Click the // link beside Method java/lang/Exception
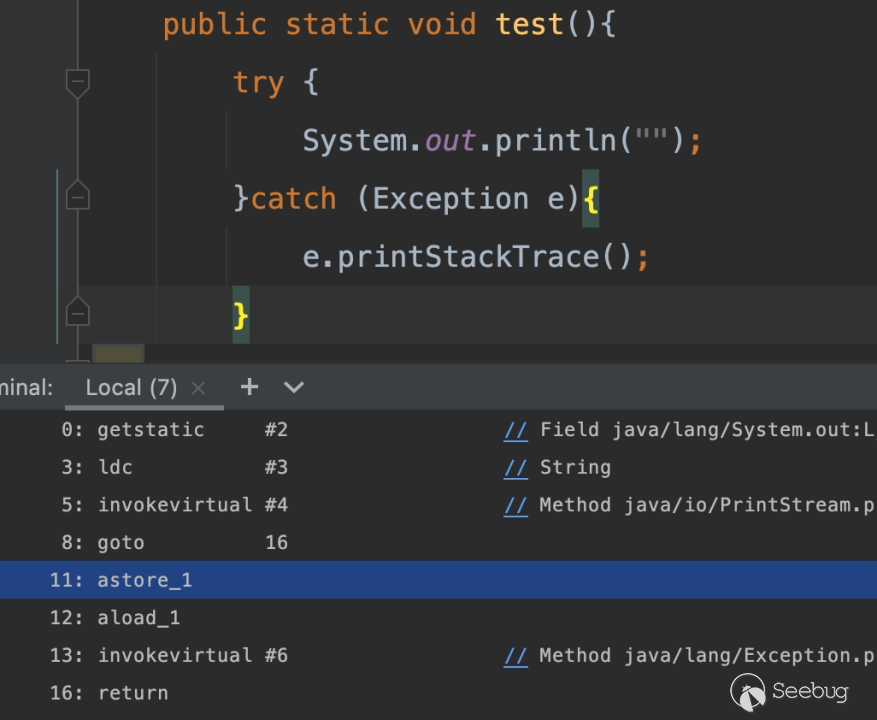 (515, 655)
